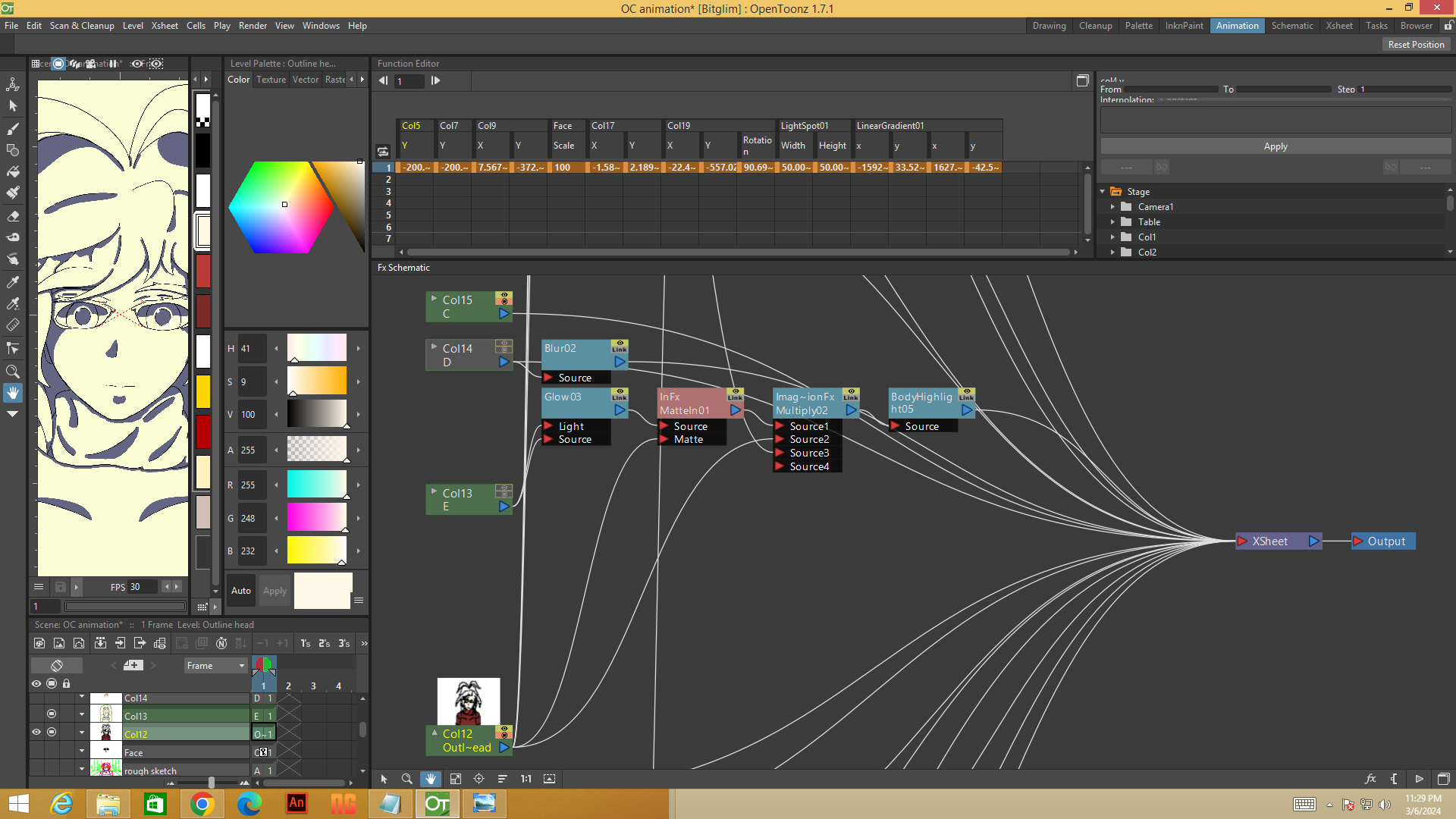This screenshot has height=819, width=1456.
Task: Click the XSheet node in schematic
Action: coord(1279,541)
